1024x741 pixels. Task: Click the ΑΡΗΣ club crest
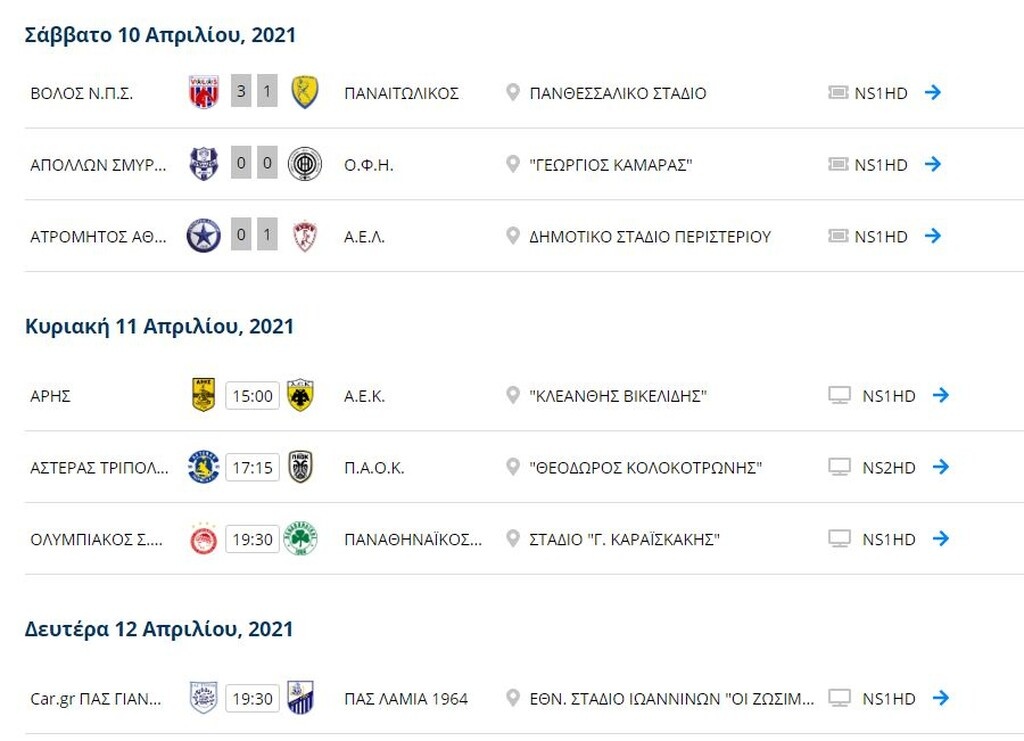(202, 395)
